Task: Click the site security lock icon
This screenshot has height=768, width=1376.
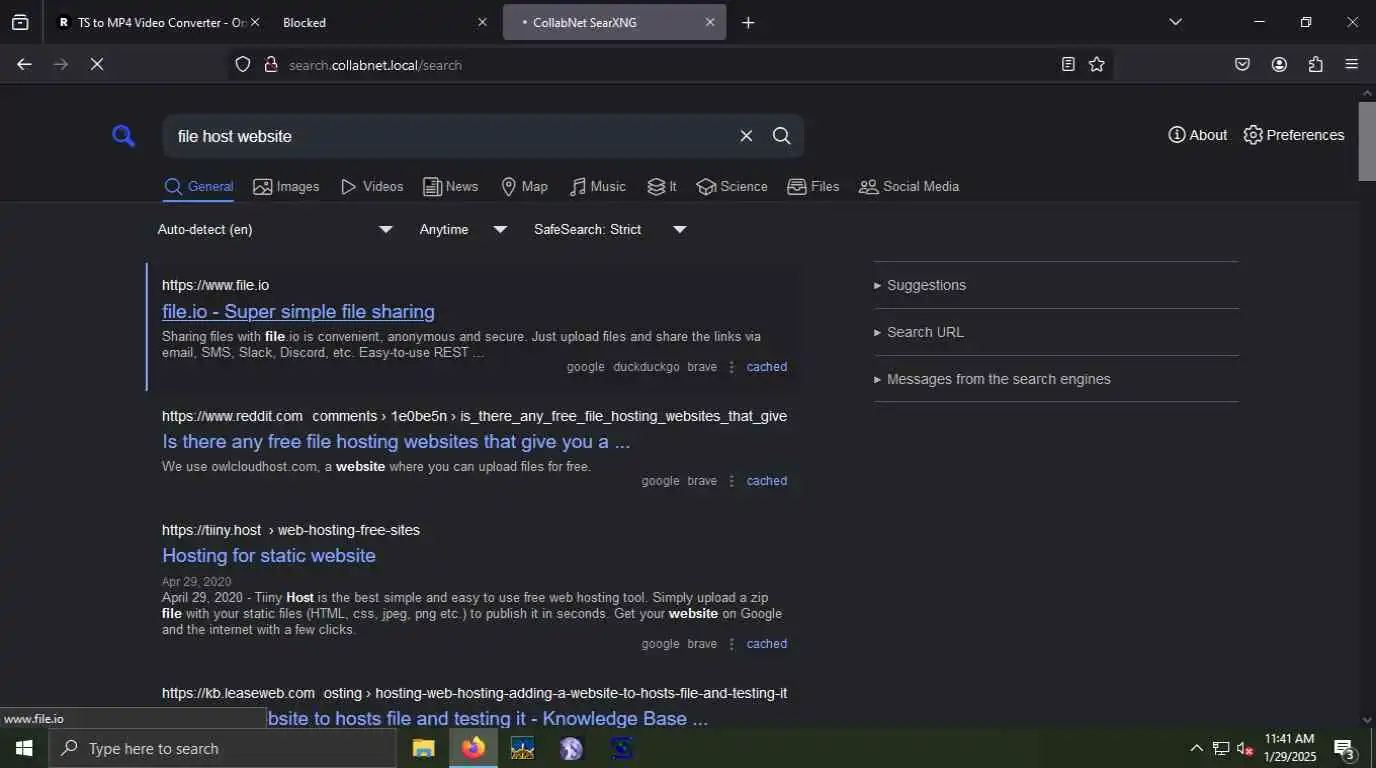Action: tap(270, 65)
